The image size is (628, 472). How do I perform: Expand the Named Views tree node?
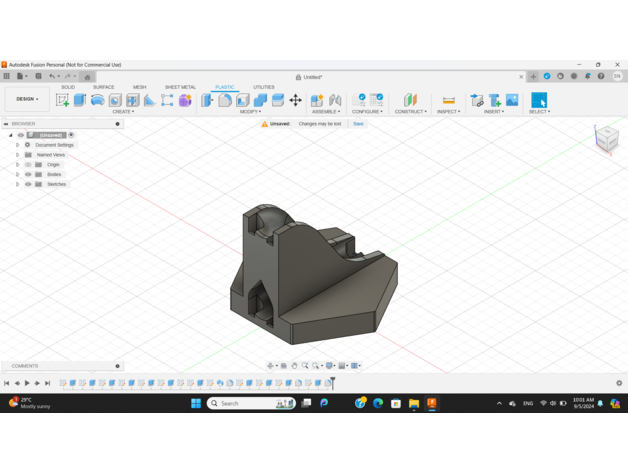click(x=17, y=155)
